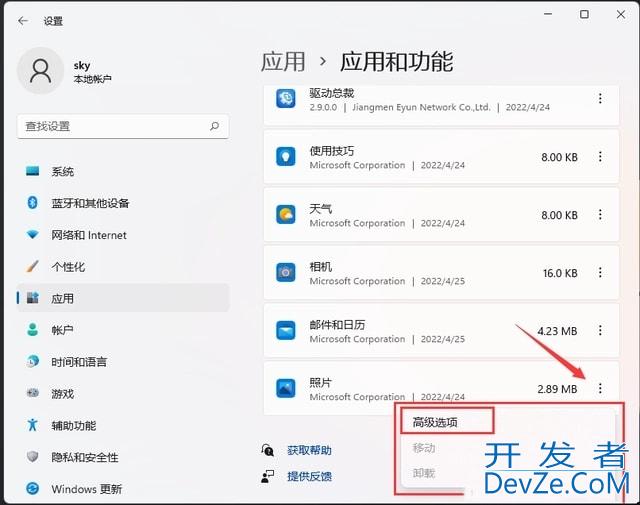Click the 邮件和日历 mail app icon
Image resolution: width=640 pixels, height=505 pixels.
285,331
